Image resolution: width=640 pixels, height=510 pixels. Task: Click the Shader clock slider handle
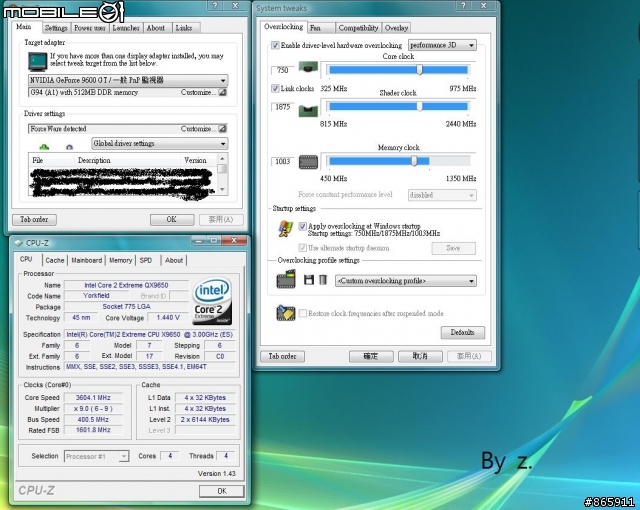click(x=420, y=106)
